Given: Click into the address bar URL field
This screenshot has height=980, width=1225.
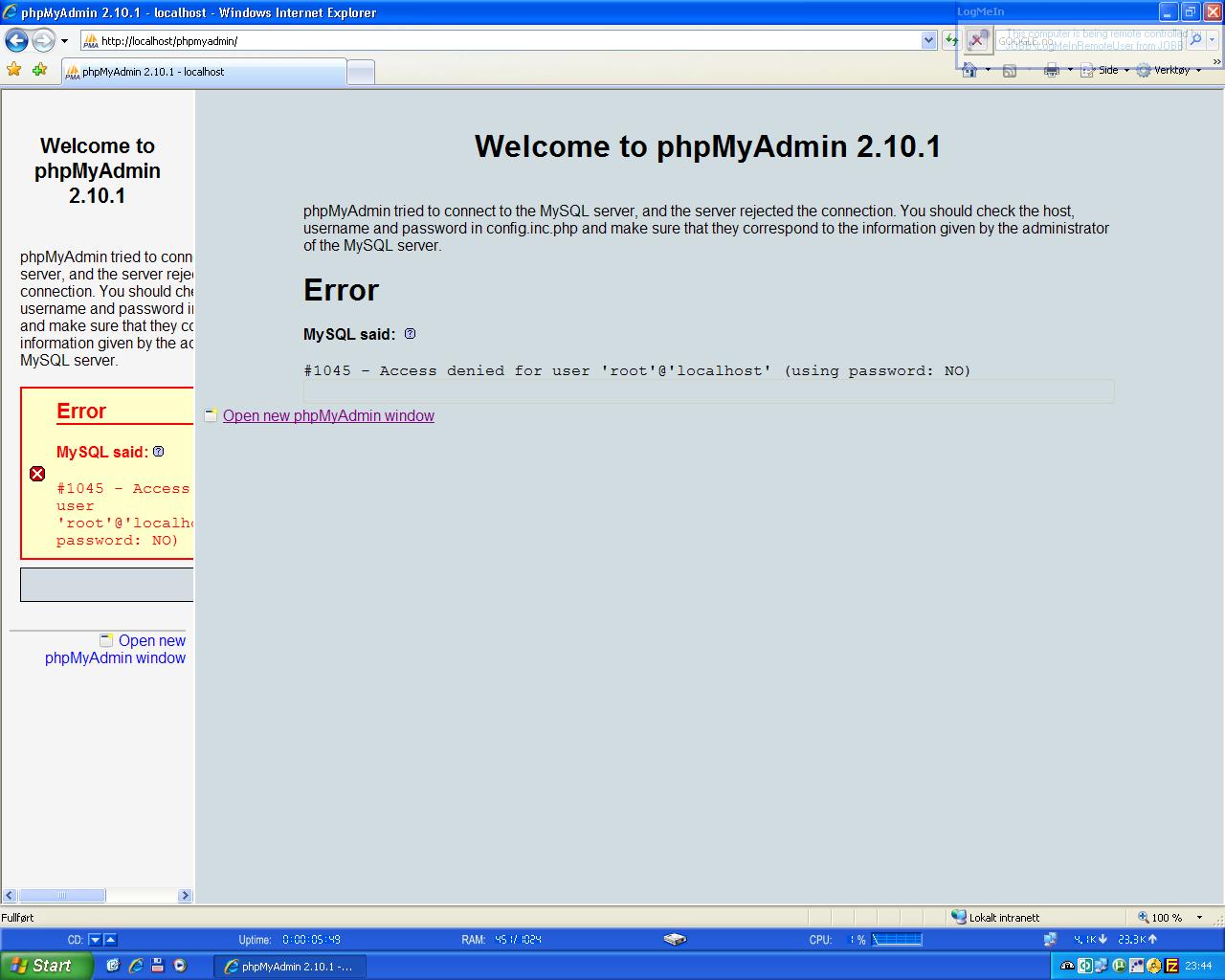Looking at the screenshot, I should (x=501, y=40).
